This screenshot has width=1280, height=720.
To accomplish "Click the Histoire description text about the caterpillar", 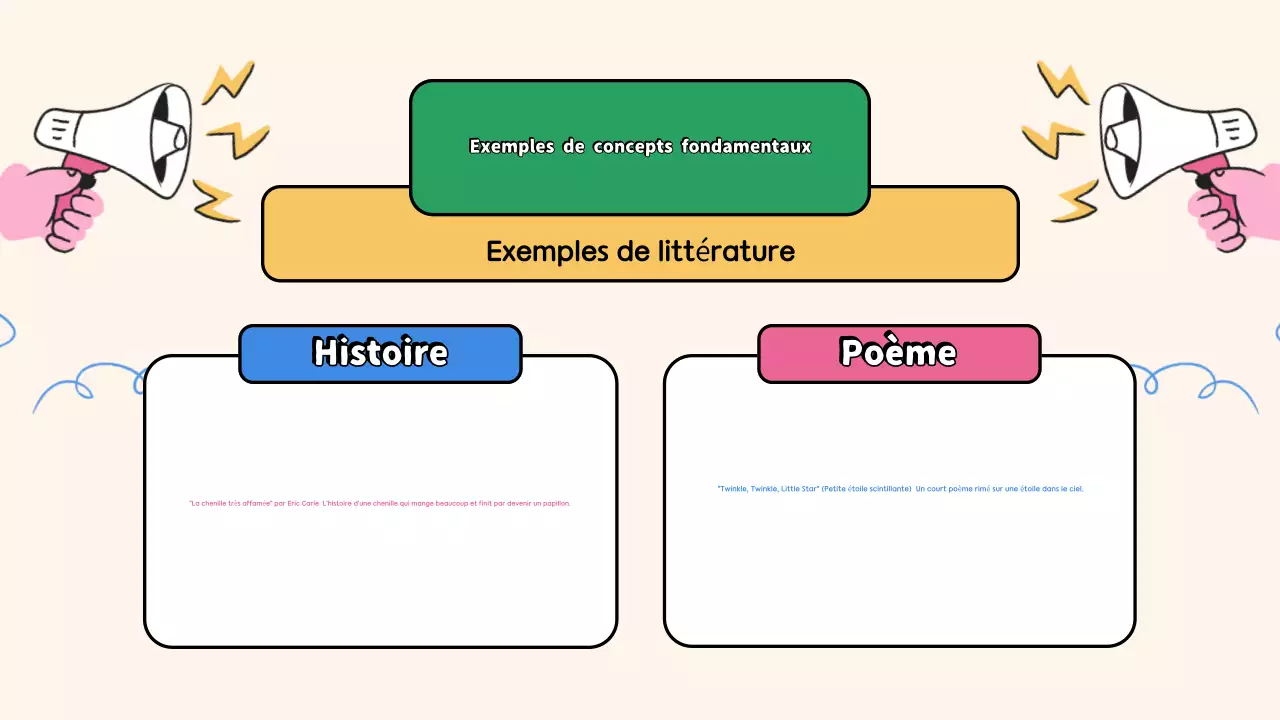I will point(380,503).
